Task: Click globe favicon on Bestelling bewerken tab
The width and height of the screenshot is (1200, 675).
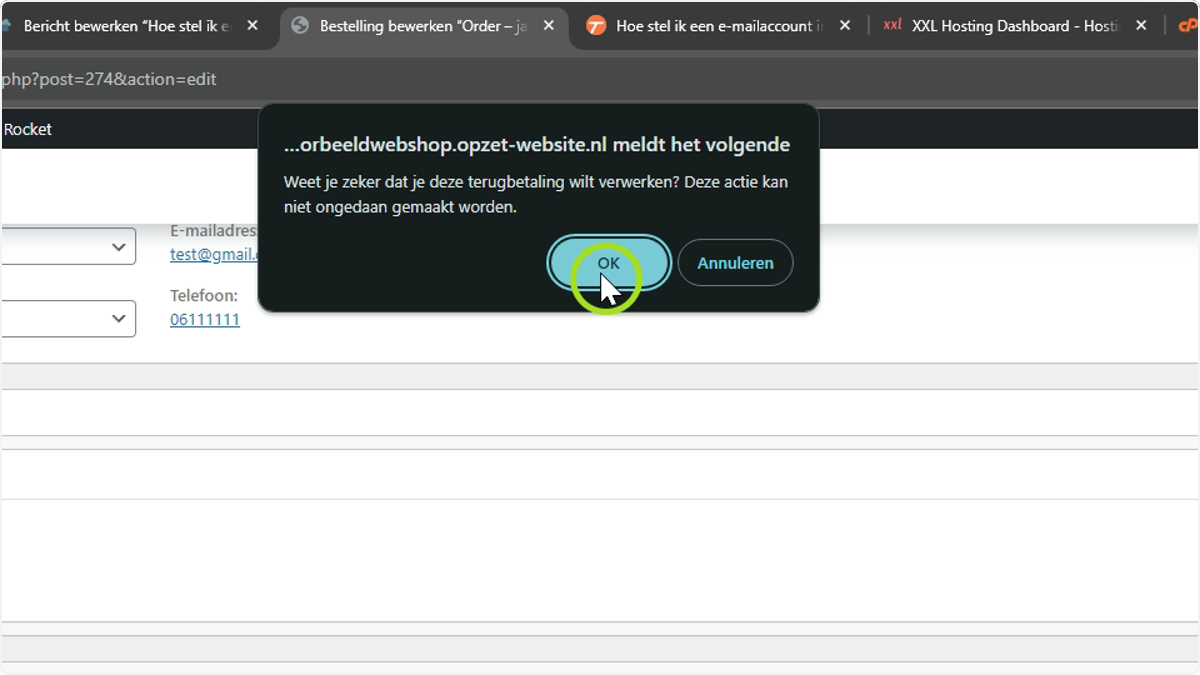Action: pos(300,26)
